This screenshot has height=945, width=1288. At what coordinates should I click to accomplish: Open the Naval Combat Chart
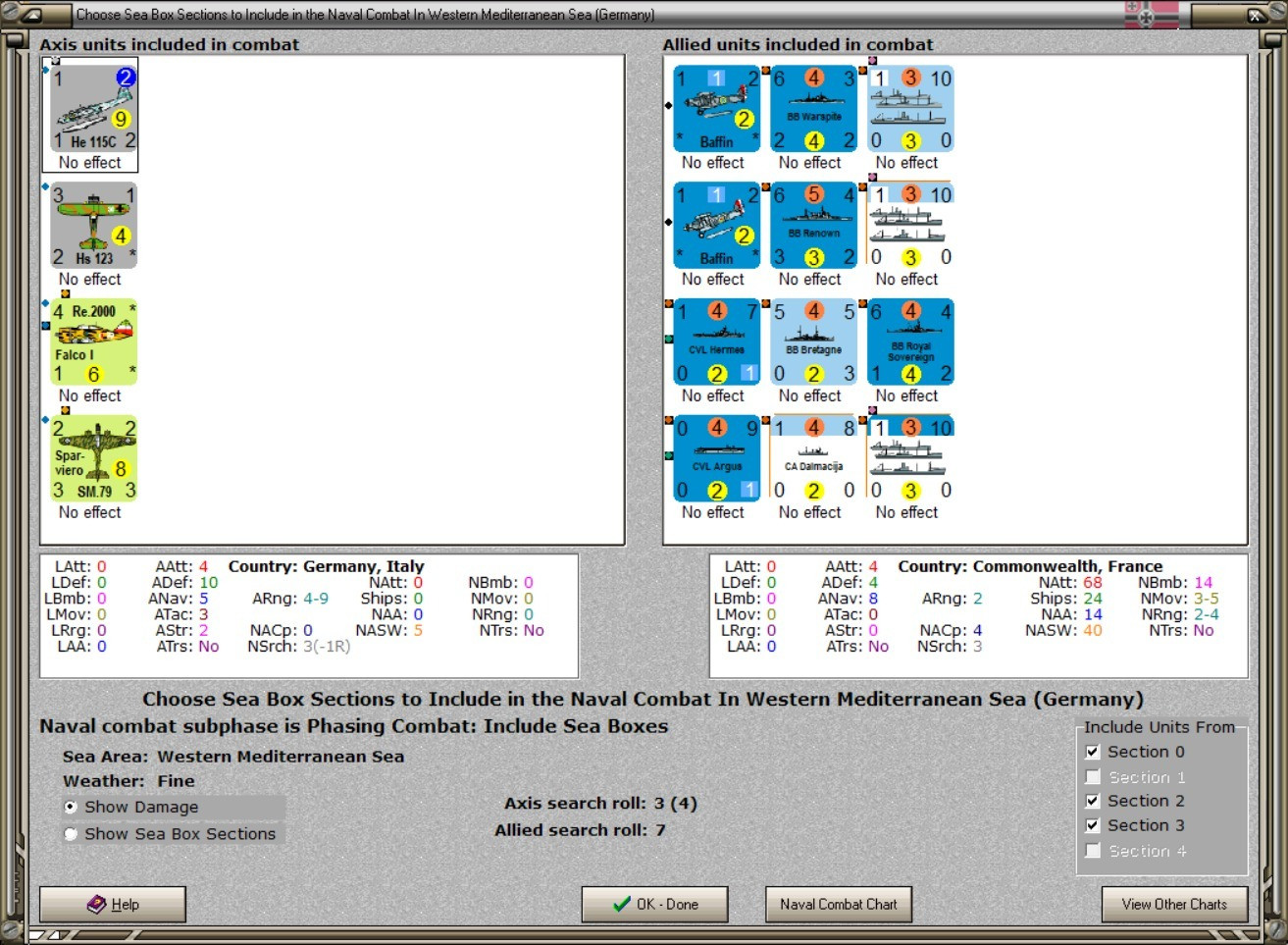tap(839, 904)
